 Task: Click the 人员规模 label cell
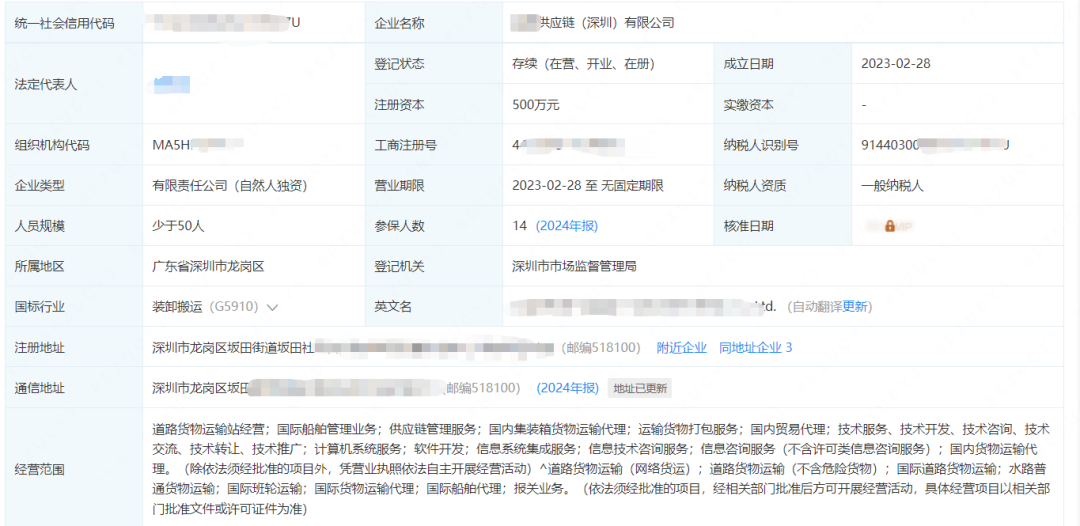click(74, 226)
